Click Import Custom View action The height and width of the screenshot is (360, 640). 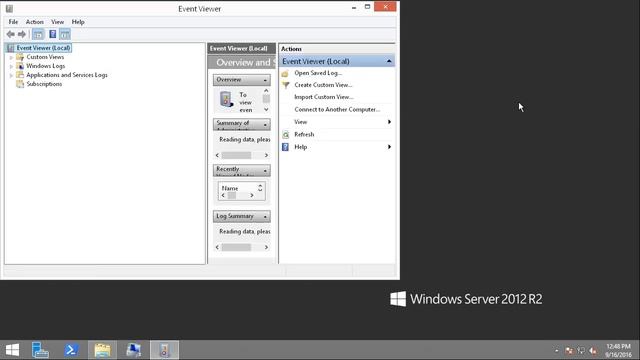324,97
